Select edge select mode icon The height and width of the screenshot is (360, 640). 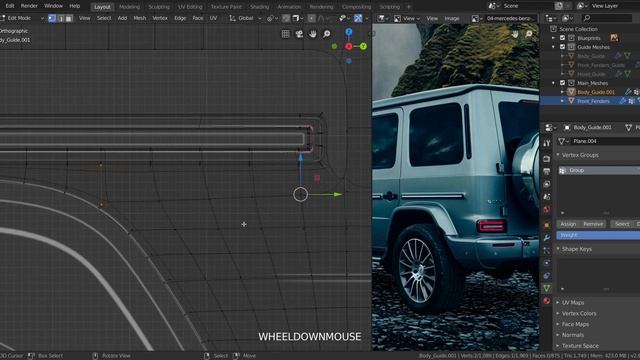[x=60, y=18]
